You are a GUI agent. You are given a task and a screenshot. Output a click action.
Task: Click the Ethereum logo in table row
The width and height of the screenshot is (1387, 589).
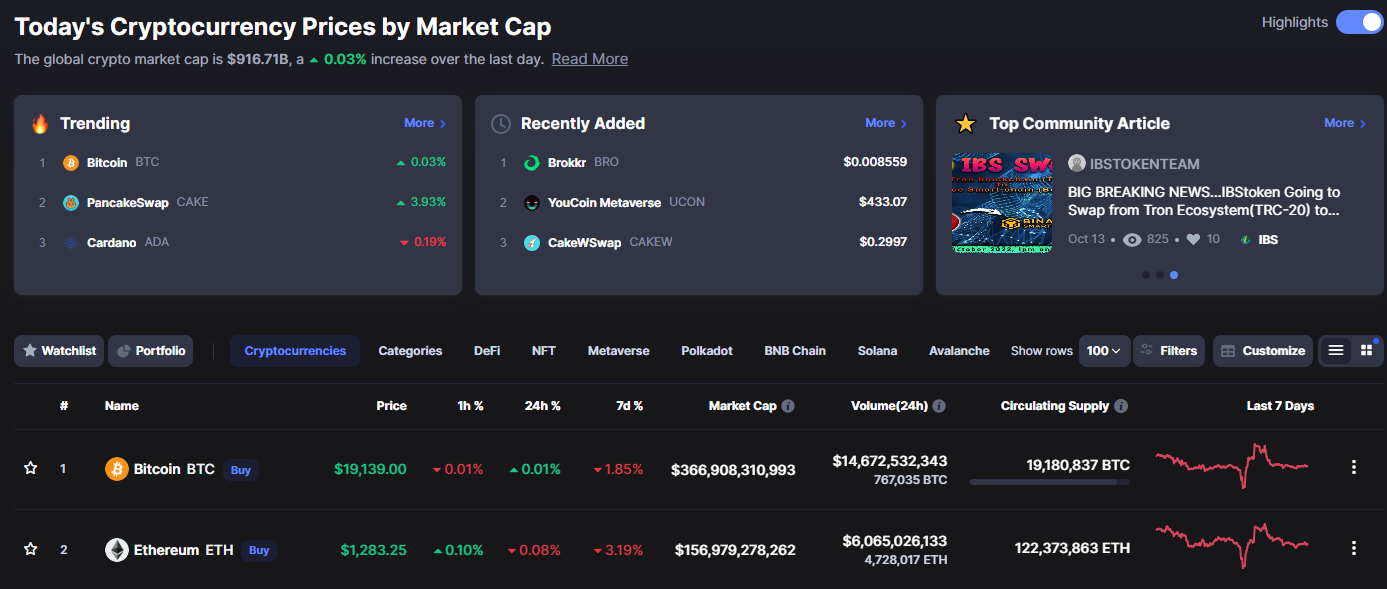tap(117, 550)
